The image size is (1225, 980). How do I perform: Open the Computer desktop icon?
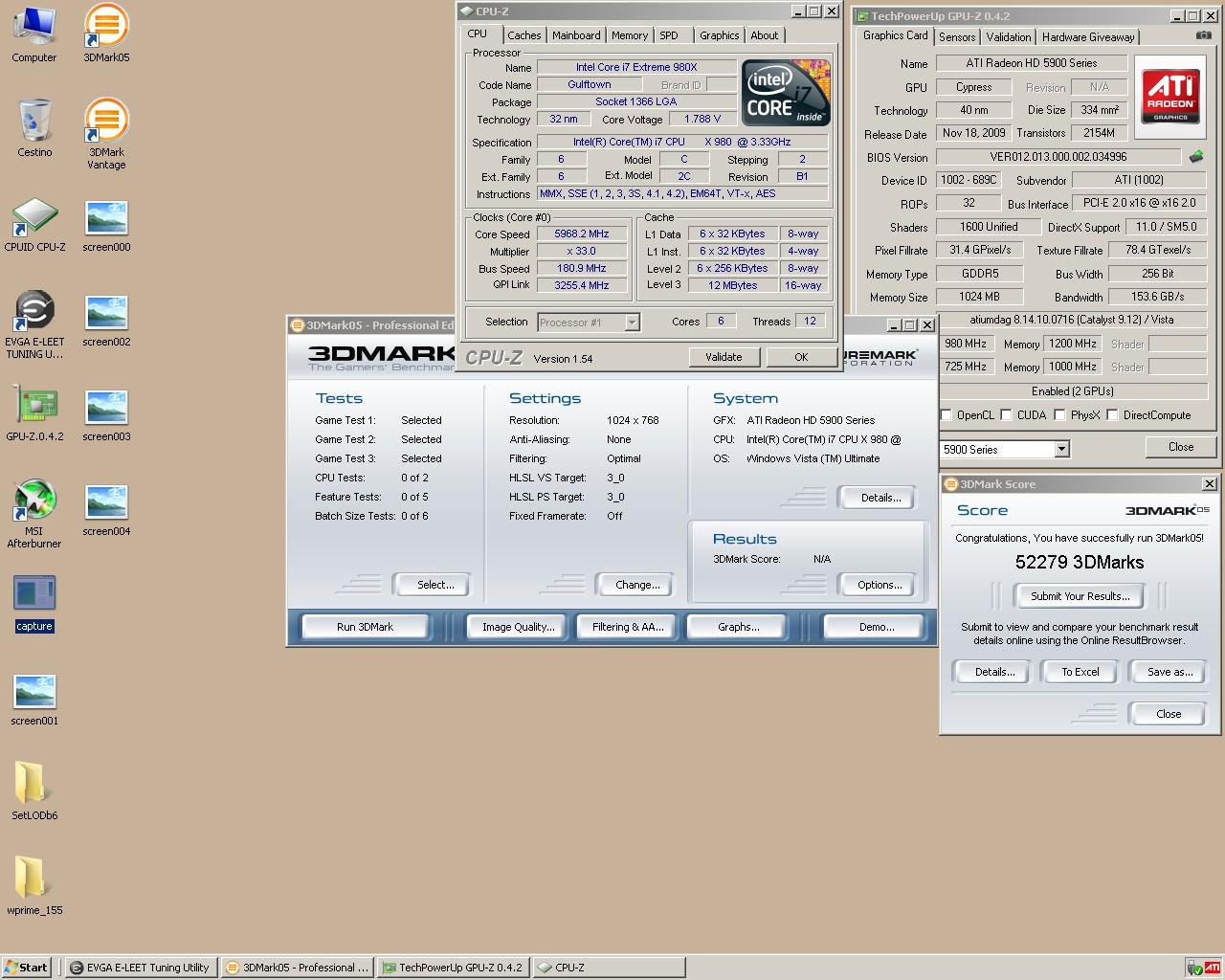(x=34, y=33)
